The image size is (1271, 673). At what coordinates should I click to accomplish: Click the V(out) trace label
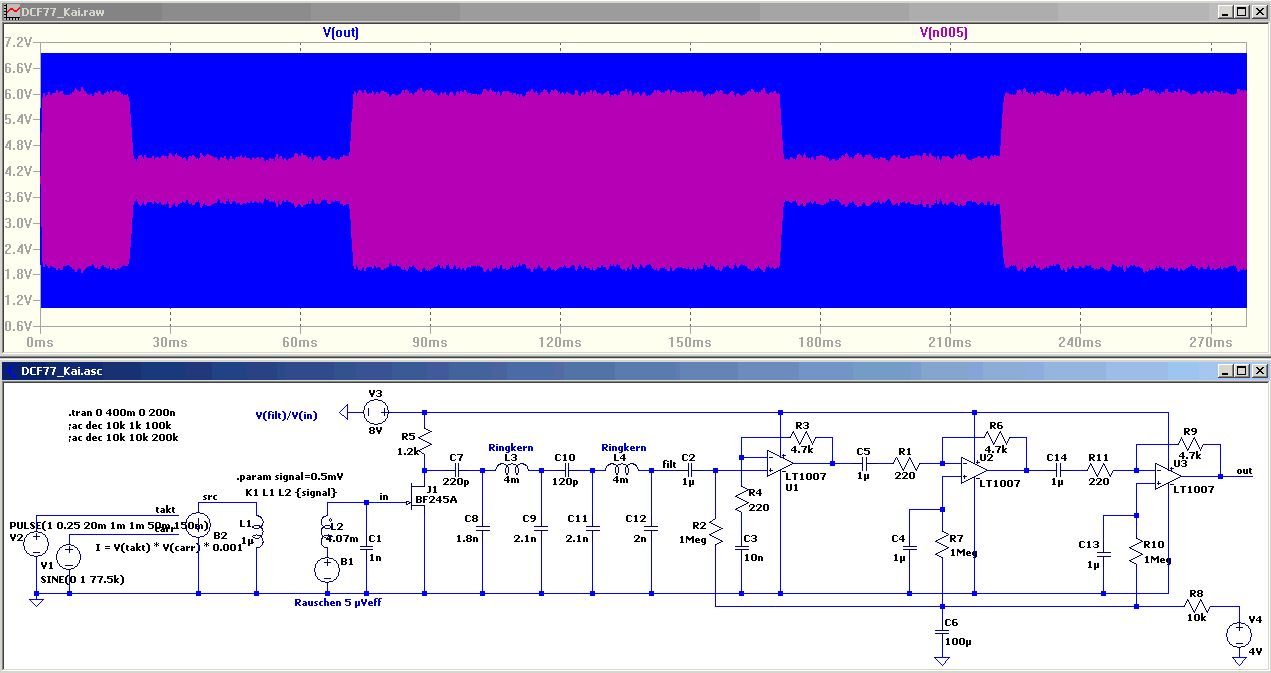[x=340, y=32]
